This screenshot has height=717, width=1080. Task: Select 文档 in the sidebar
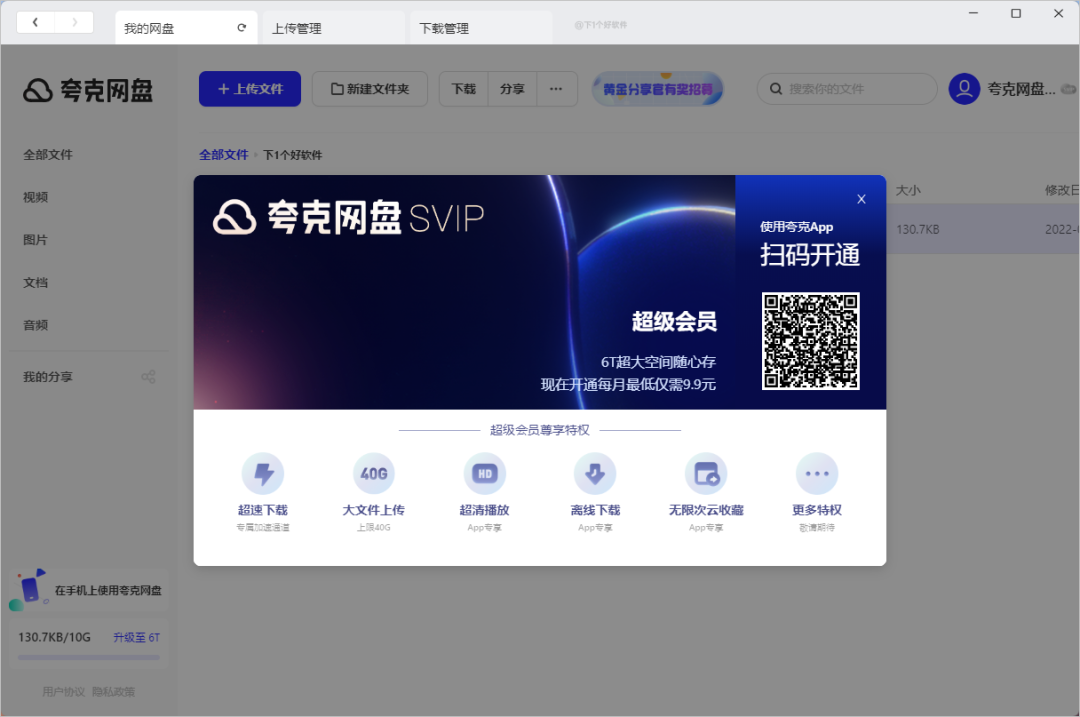tap(36, 282)
